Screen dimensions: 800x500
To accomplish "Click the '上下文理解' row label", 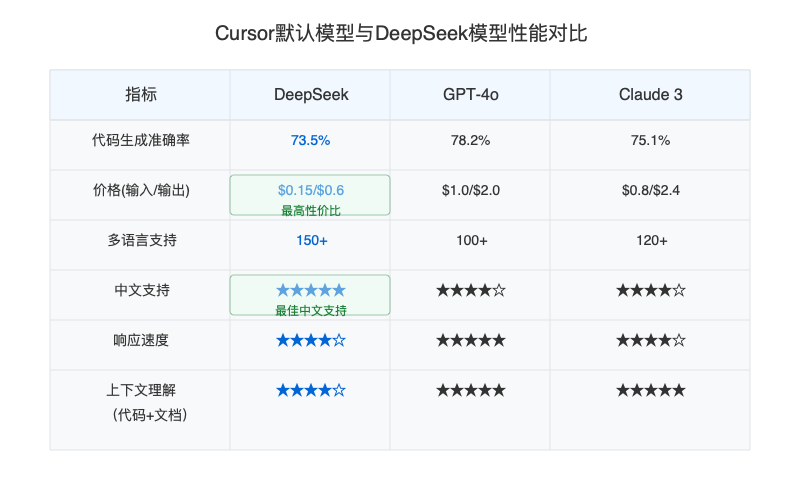I will [141, 390].
